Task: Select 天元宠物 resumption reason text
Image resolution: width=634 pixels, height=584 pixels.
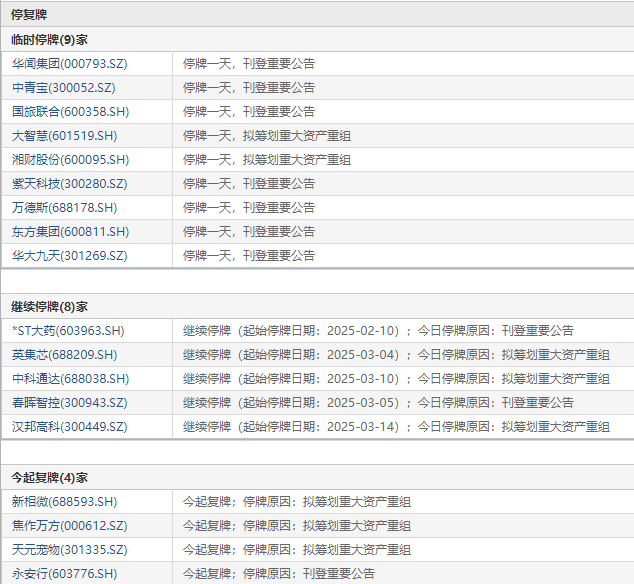Action: tap(297, 550)
